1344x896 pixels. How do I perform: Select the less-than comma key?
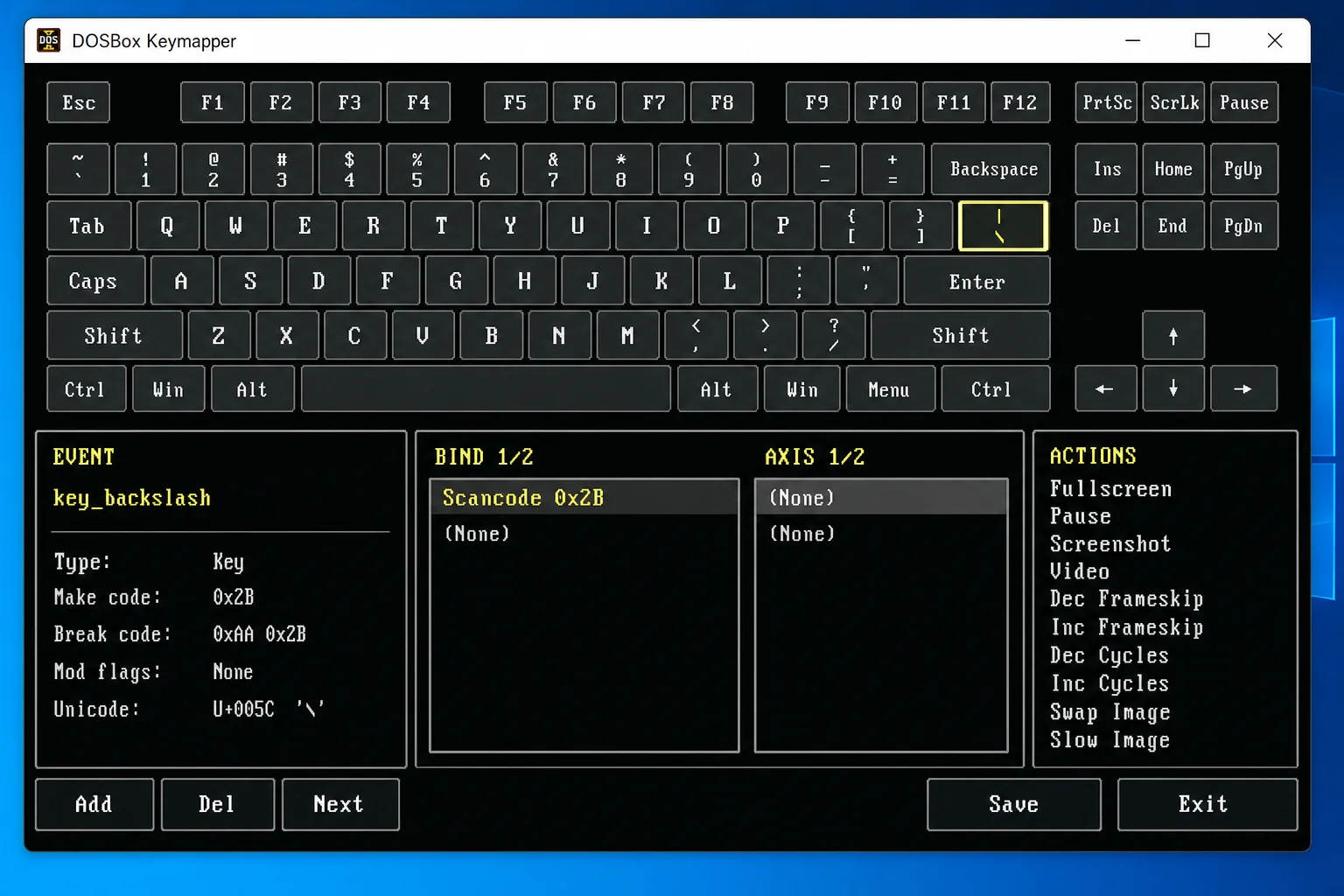pyautogui.click(x=696, y=335)
